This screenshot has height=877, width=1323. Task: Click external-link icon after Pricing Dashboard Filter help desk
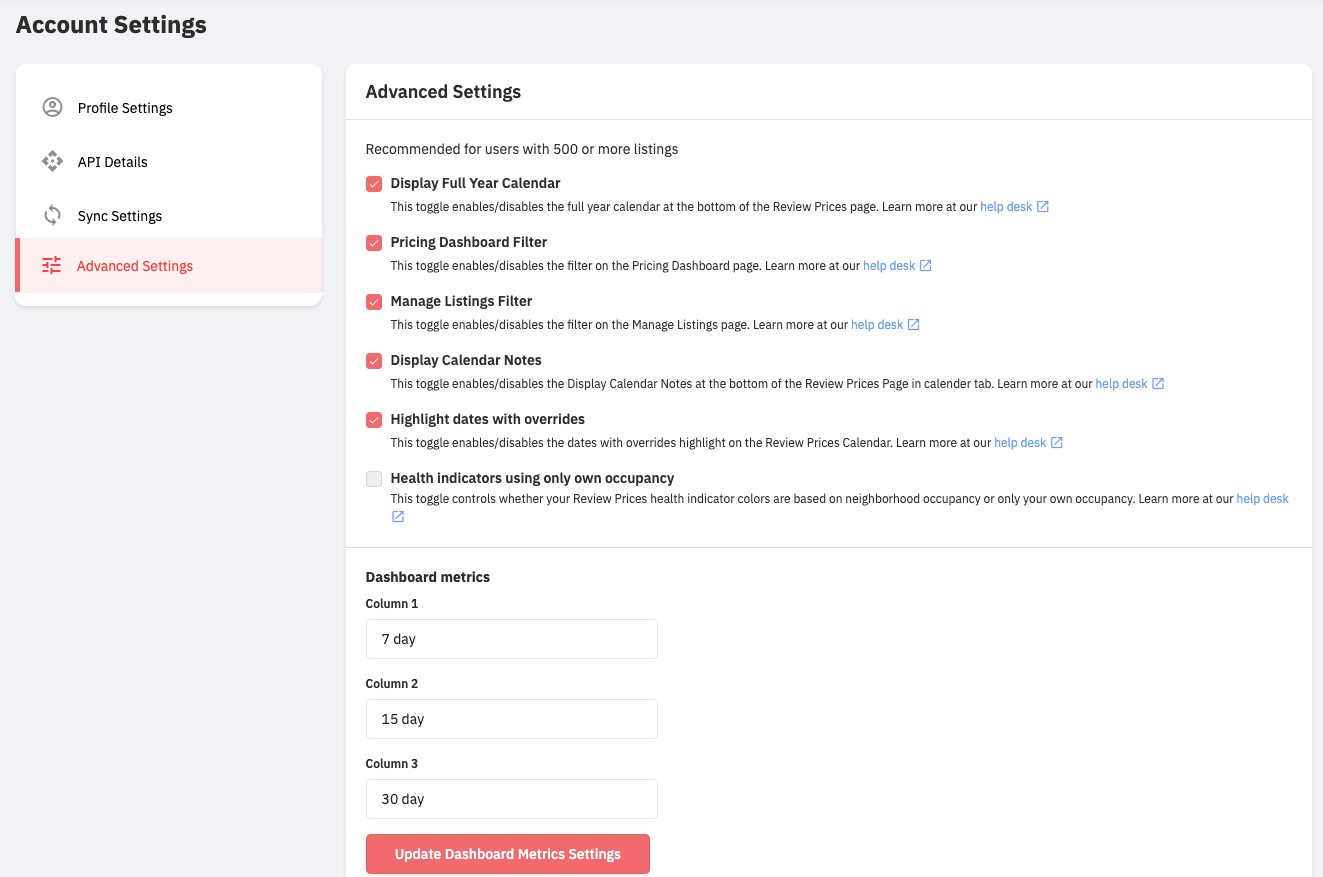point(926,266)
